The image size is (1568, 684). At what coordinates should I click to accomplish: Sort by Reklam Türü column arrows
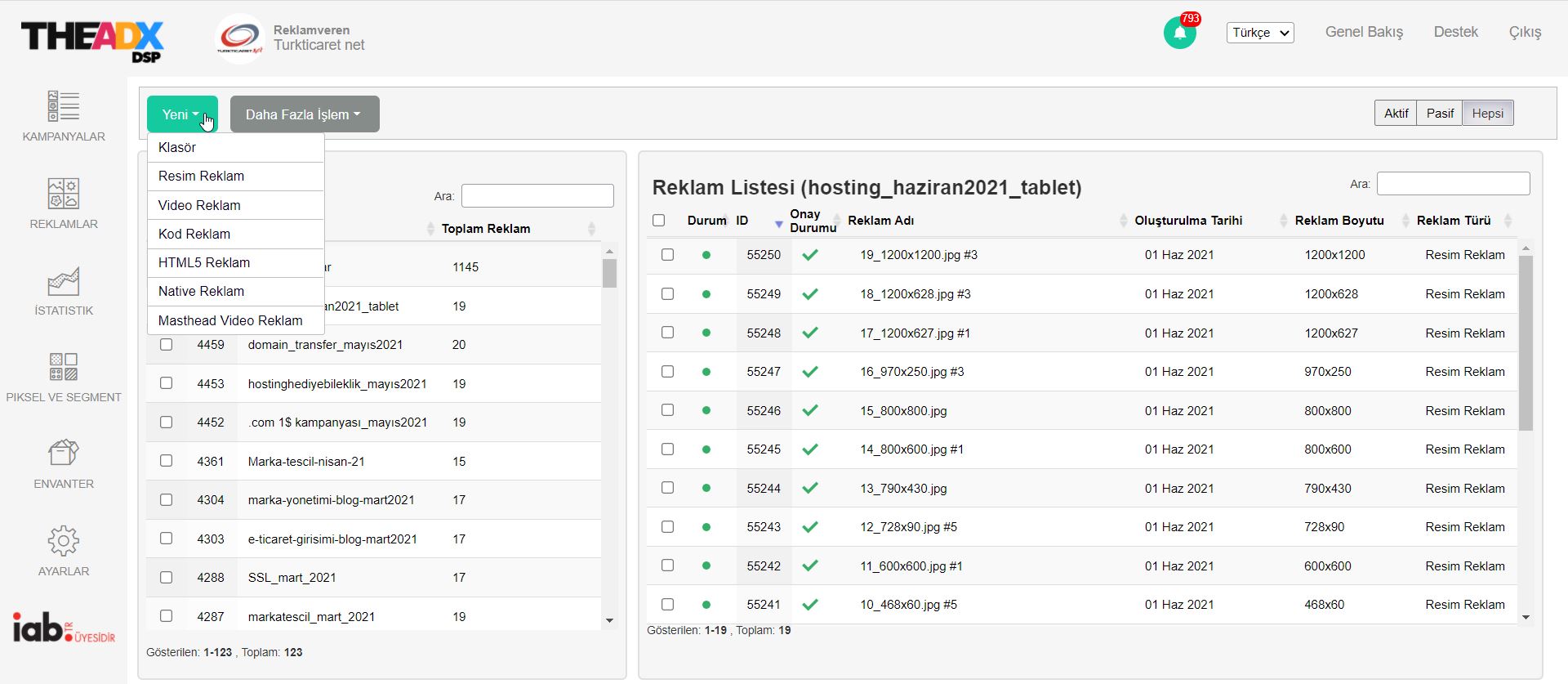point(1508,221)
